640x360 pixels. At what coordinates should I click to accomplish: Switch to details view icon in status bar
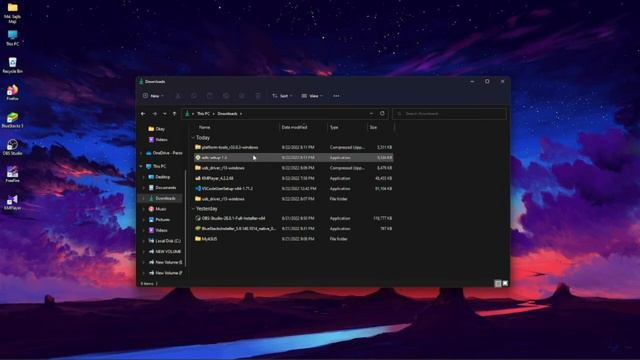[x=498, y=283]
